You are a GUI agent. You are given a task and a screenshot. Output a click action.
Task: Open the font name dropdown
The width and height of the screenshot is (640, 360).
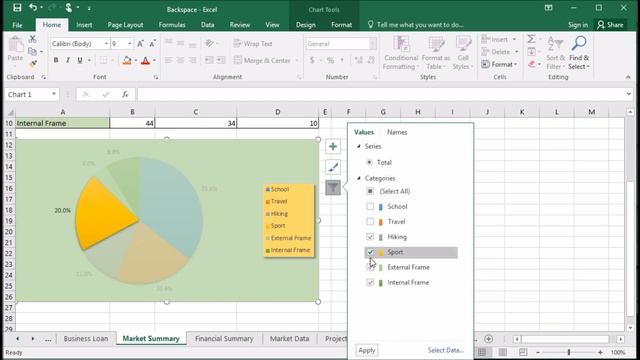(106, 43)
